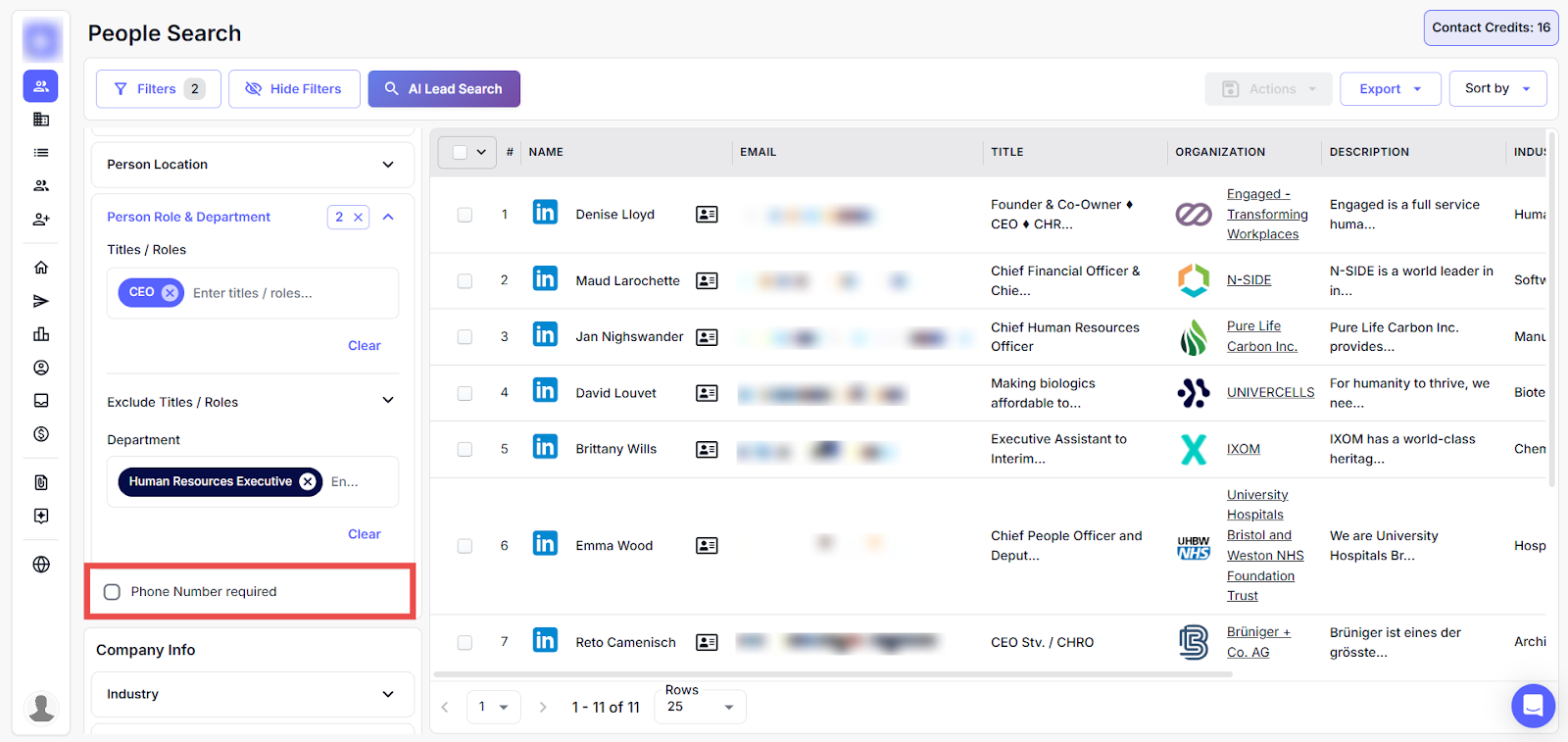Check the box for Emma Wood's row
This screenshot has width=1568, height=742.
click(x=465, y=546)
